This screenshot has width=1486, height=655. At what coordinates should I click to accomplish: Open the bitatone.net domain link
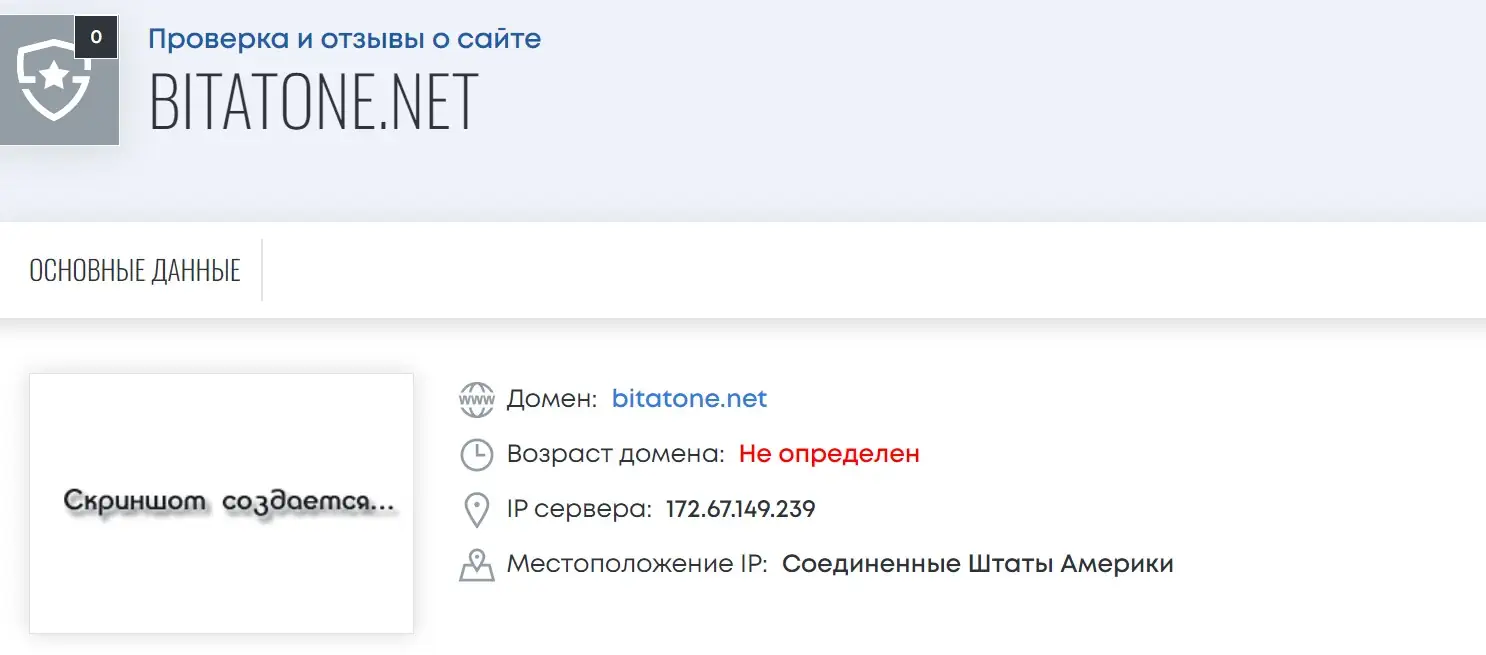coord(689,399)
